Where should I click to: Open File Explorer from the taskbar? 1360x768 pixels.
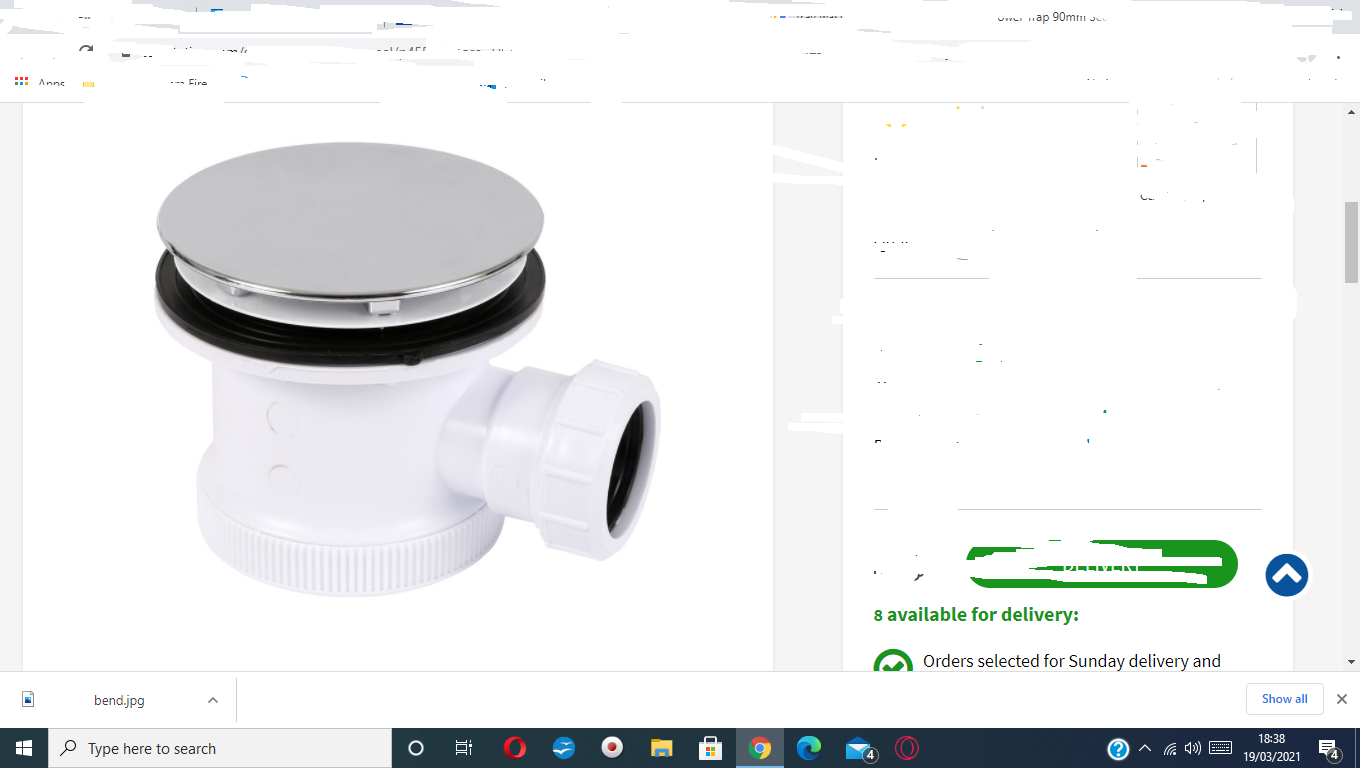coord(661,748)
